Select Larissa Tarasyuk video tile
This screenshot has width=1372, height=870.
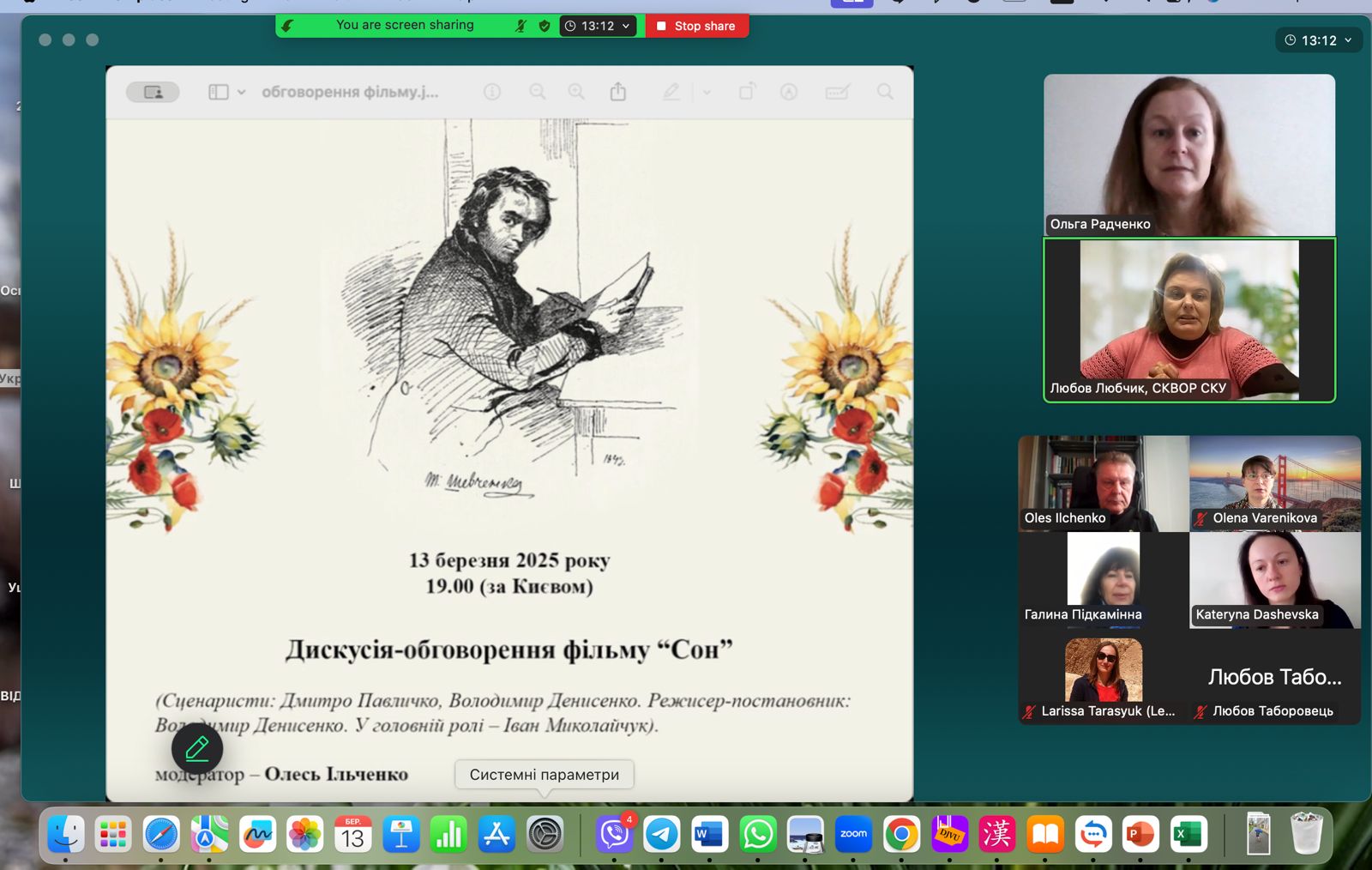coord(1104,677)
